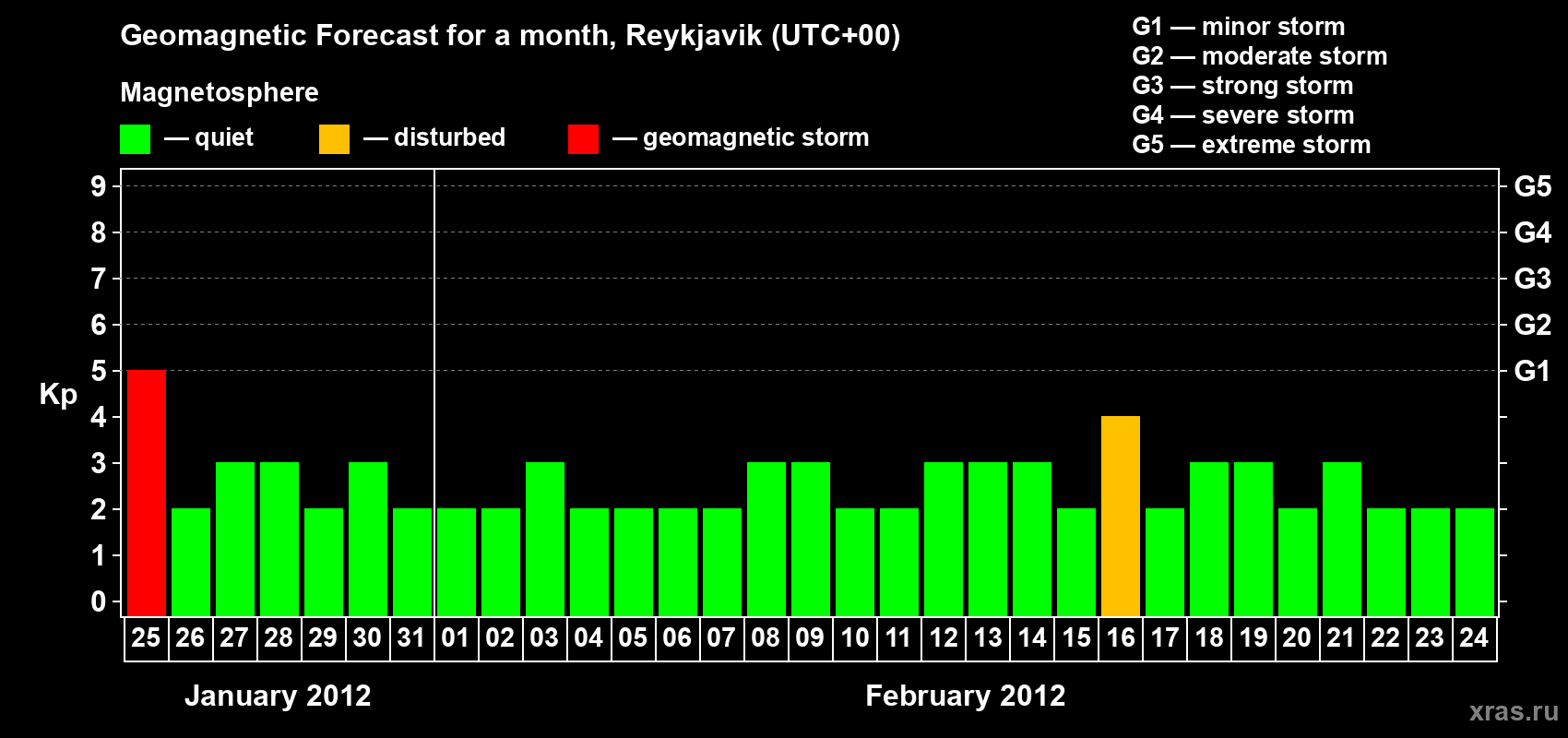The width and height of the screenshot is (1568, 738).
Task: Click the red geomagnetic storm legend swatch
Action: click(583, 139)
